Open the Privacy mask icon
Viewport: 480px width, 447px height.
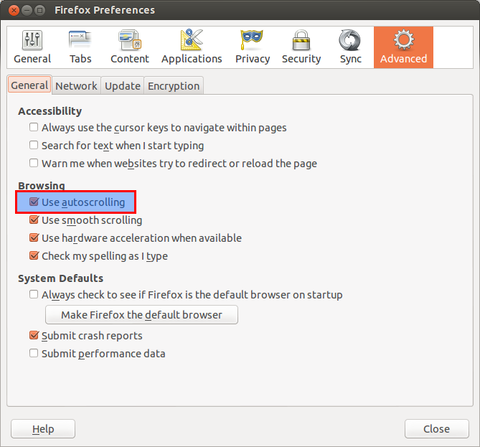tap(252, 40)
